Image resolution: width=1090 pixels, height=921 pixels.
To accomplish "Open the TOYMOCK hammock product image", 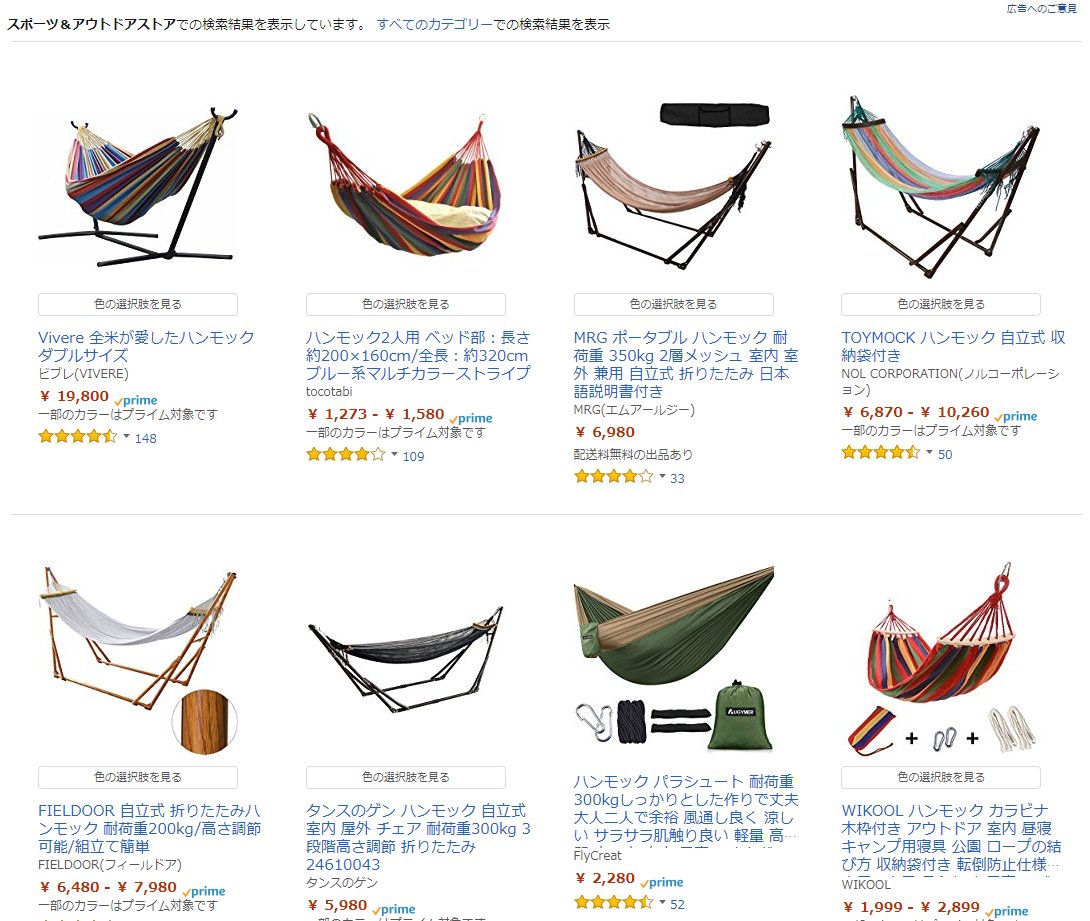I will 941,186.
